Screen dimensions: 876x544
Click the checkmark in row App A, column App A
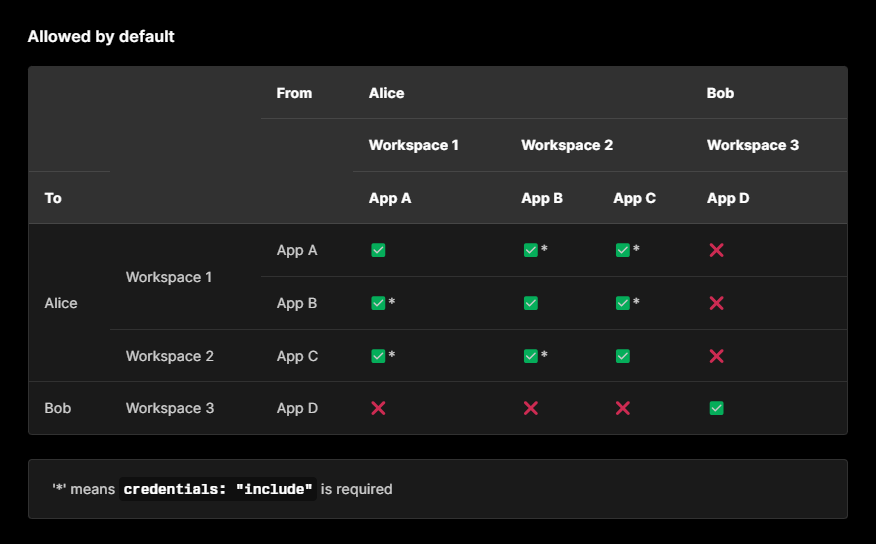tap(378, 250)
